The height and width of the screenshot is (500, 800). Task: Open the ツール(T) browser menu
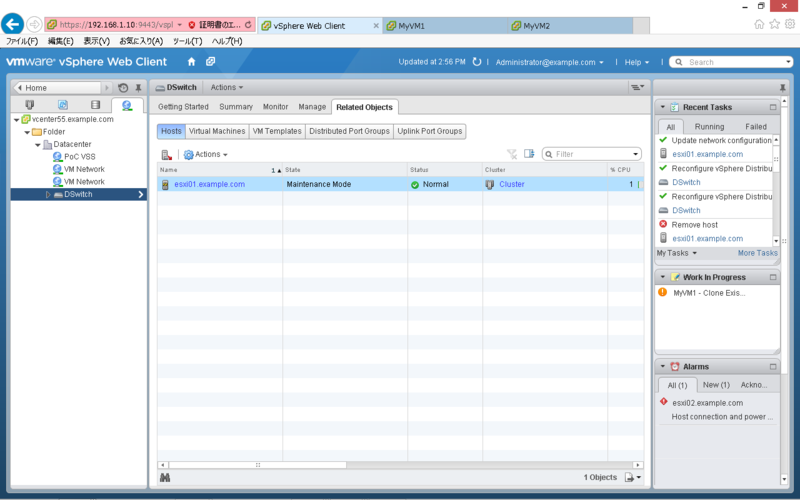[187, 41]
